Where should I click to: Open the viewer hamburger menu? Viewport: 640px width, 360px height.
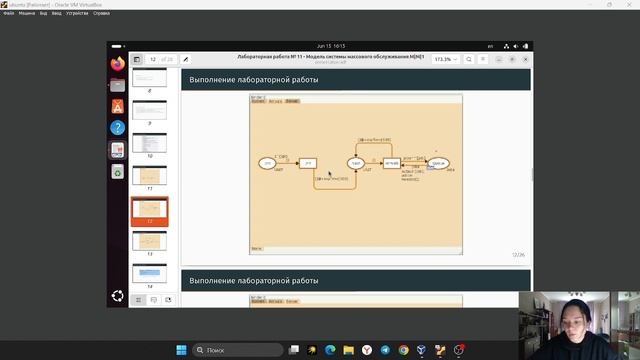click(483, 60)
